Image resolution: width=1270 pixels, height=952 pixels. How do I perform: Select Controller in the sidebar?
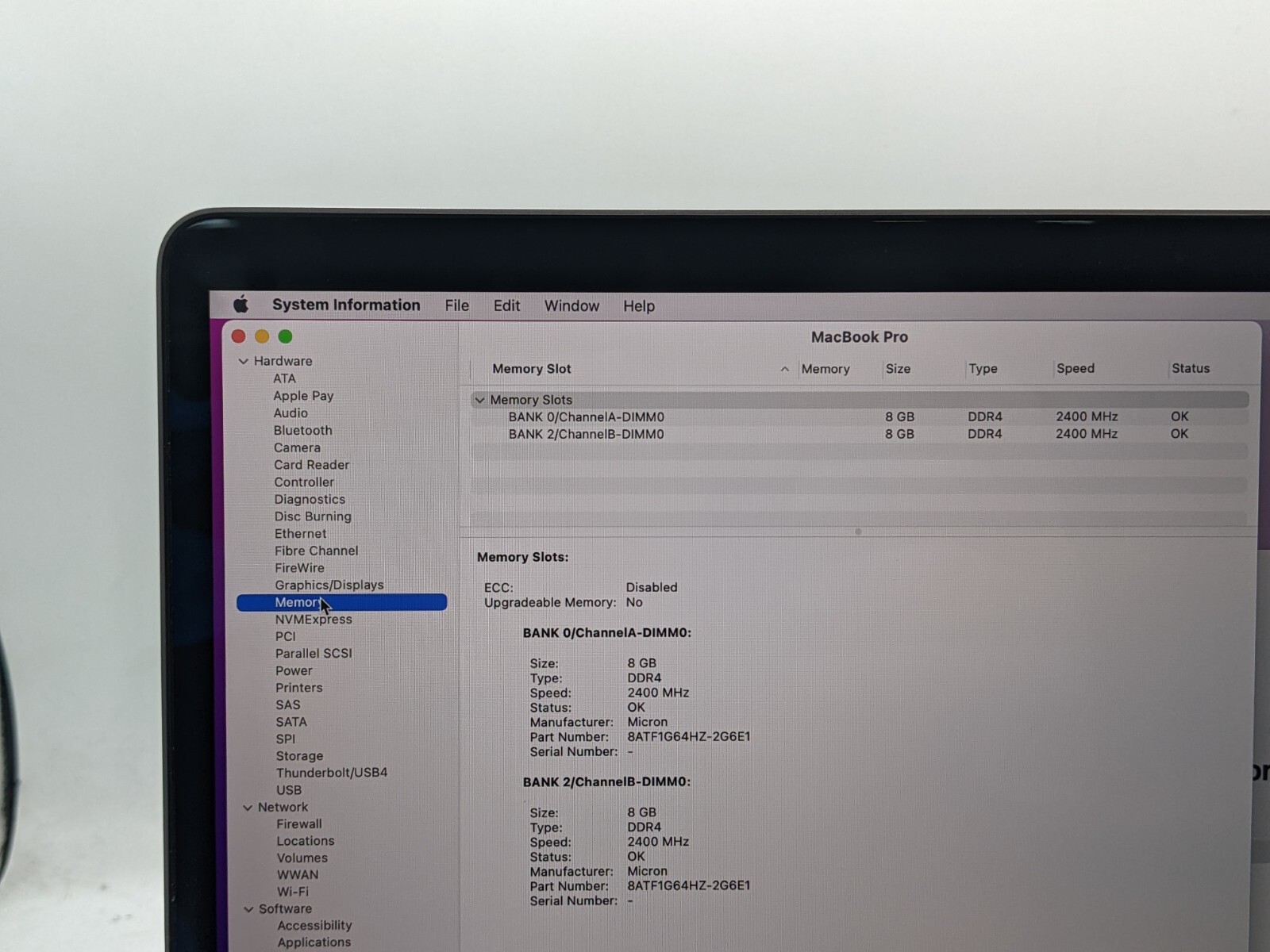click(304, 482)
